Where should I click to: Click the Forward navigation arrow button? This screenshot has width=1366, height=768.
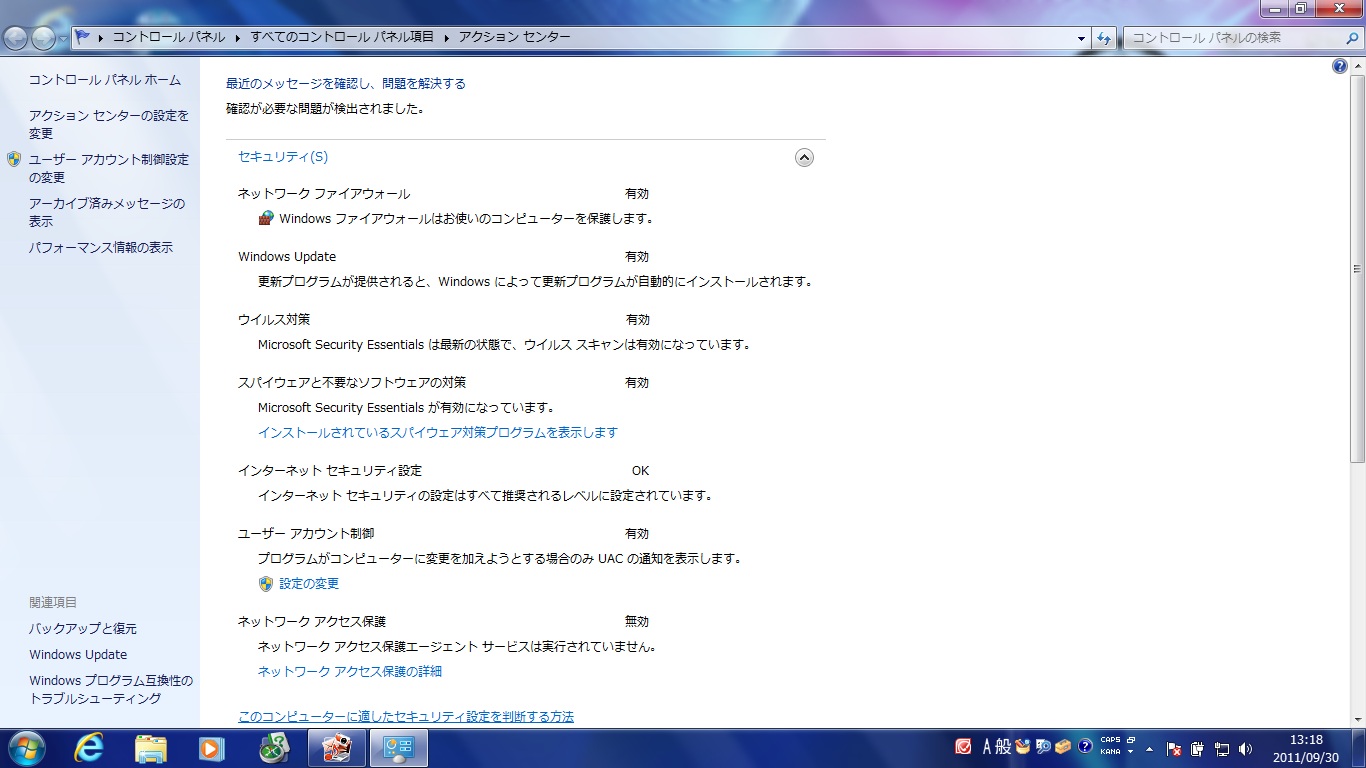click(x=44, y=38)
